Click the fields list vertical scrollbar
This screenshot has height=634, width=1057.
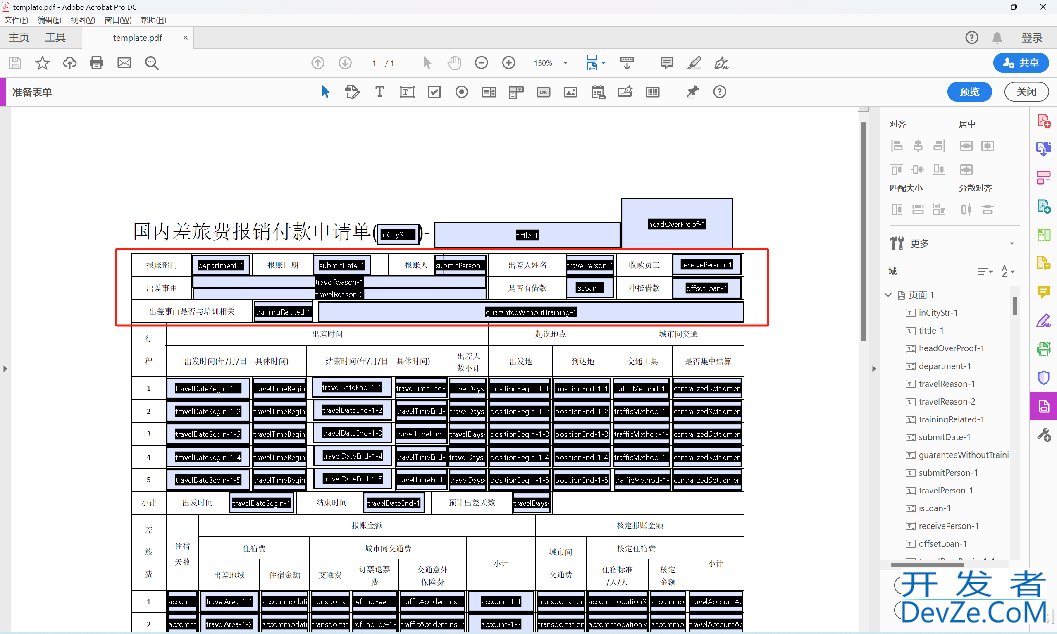(x=1015, y=305)
